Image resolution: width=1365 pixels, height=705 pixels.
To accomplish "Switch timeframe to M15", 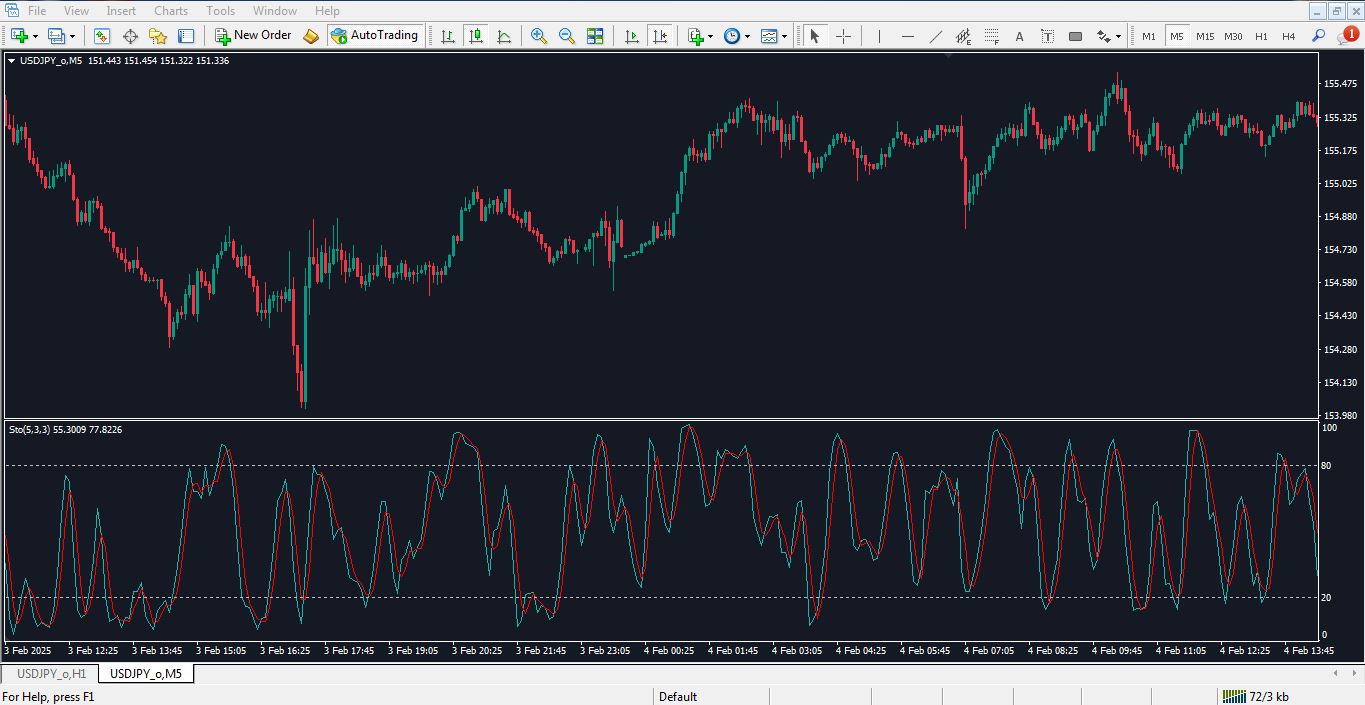I will (x=1205, y=36).
